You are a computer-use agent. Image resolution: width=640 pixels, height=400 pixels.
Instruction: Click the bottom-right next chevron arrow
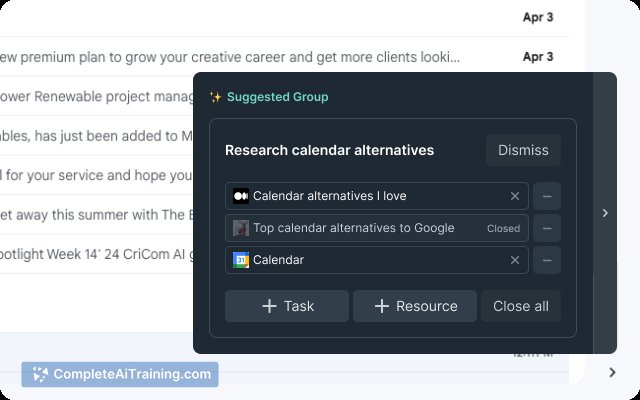point(612,372)
